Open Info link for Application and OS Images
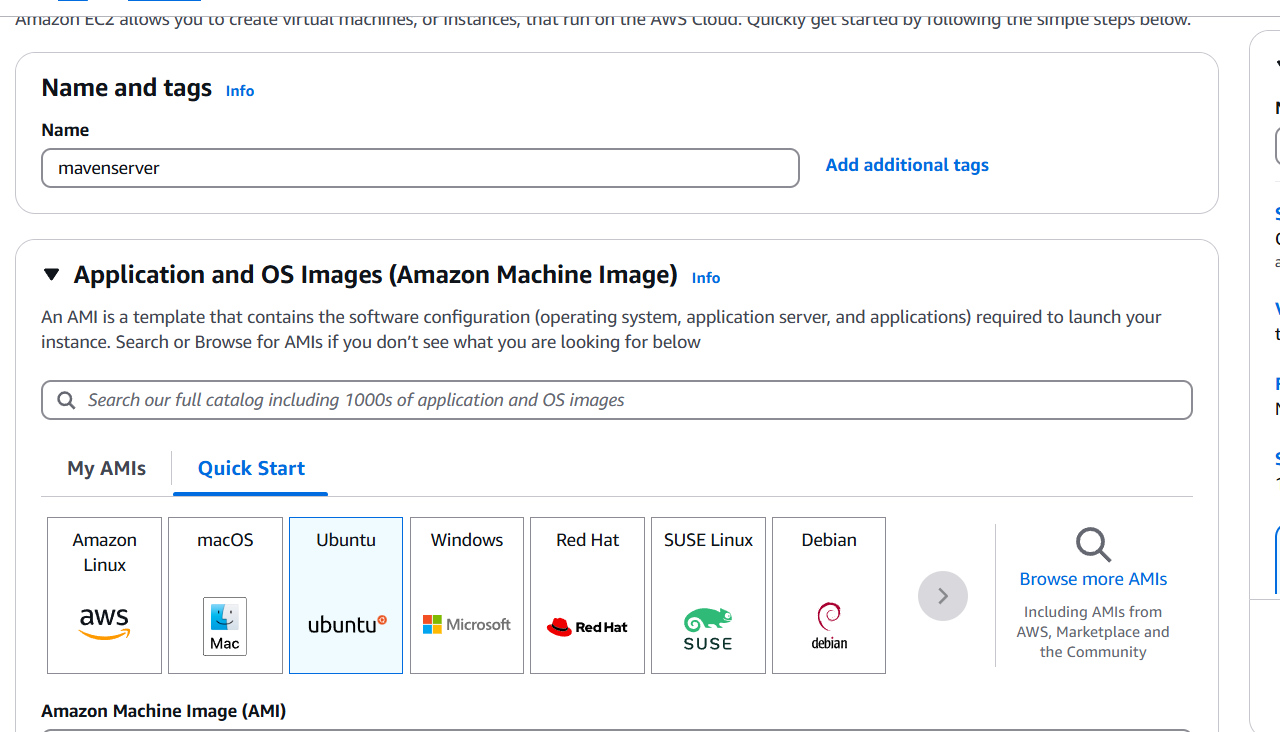 click(706, 278)
